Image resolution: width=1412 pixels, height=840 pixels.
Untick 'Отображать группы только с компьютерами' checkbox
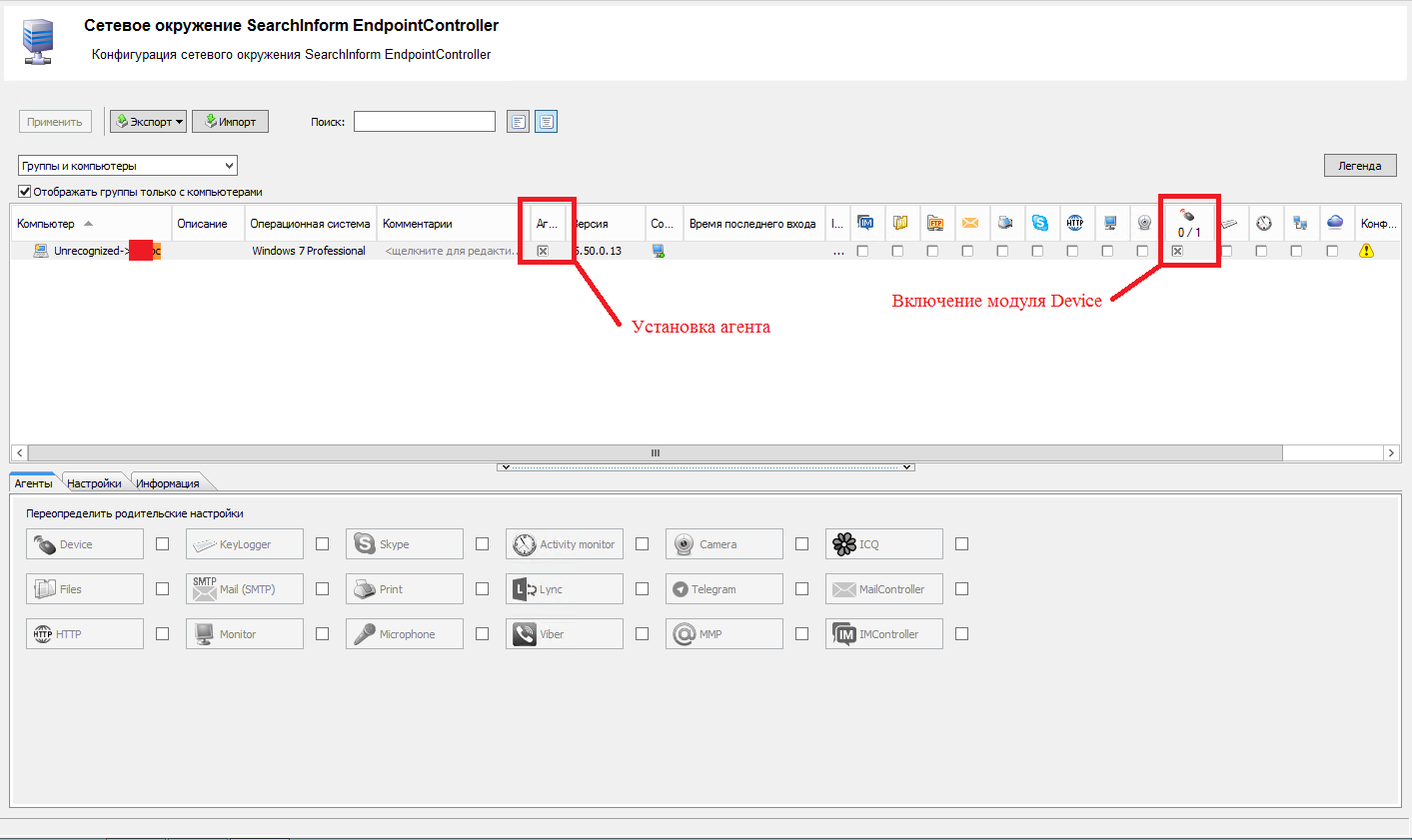coord(25,192)
